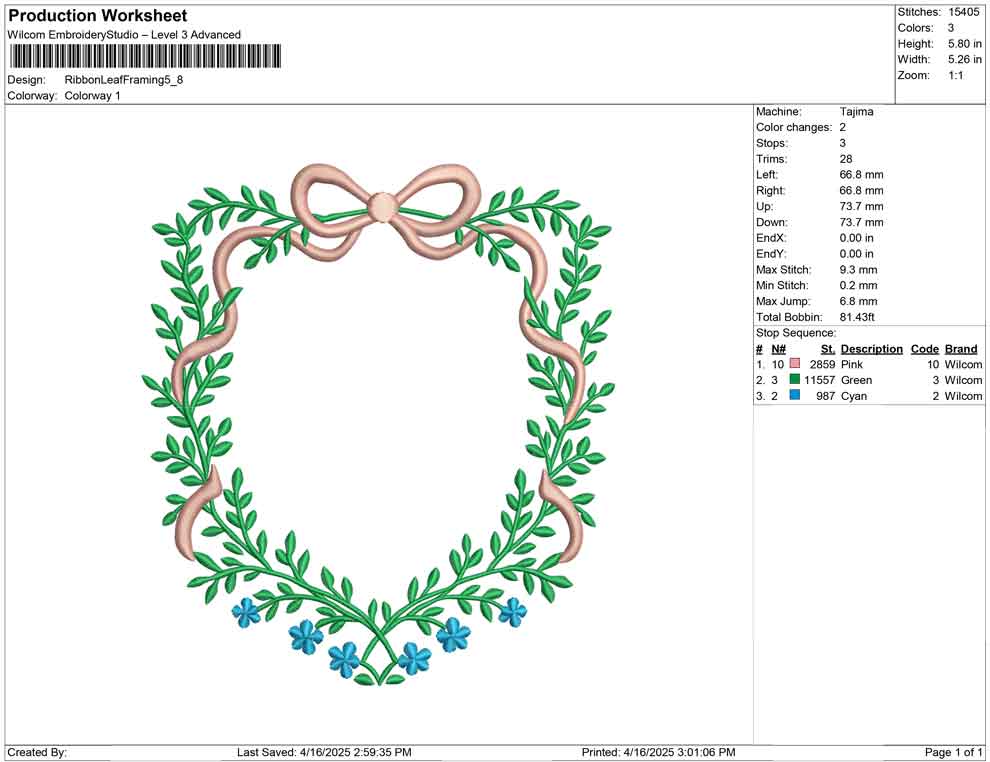
Task: Click the 'N#' column header
Action: pyautogui.click(x=778, y=349)
